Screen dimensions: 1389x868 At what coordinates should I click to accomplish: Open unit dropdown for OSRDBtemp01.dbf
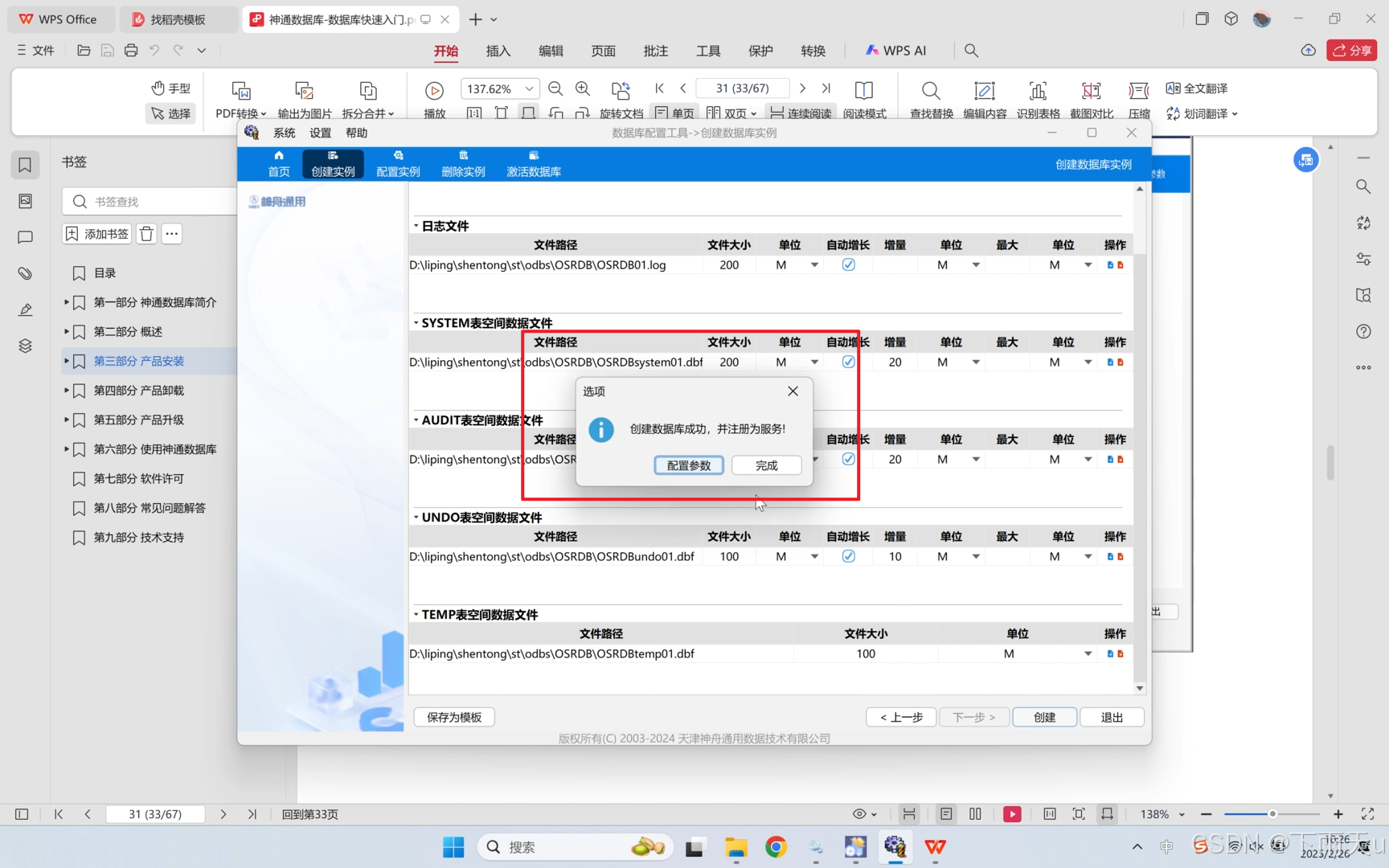click(x=1088, y=654)
